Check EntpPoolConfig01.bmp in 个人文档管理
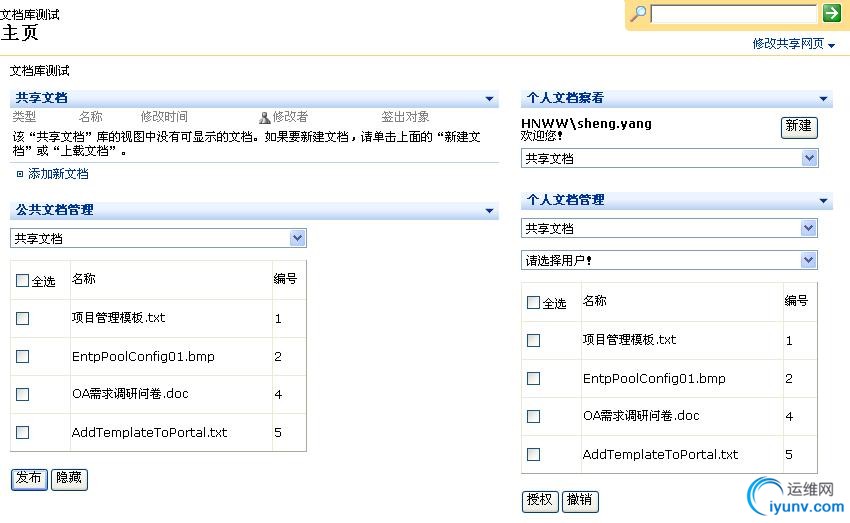The width and height of the screenshot is (850, 523). (x=533, y=378)
